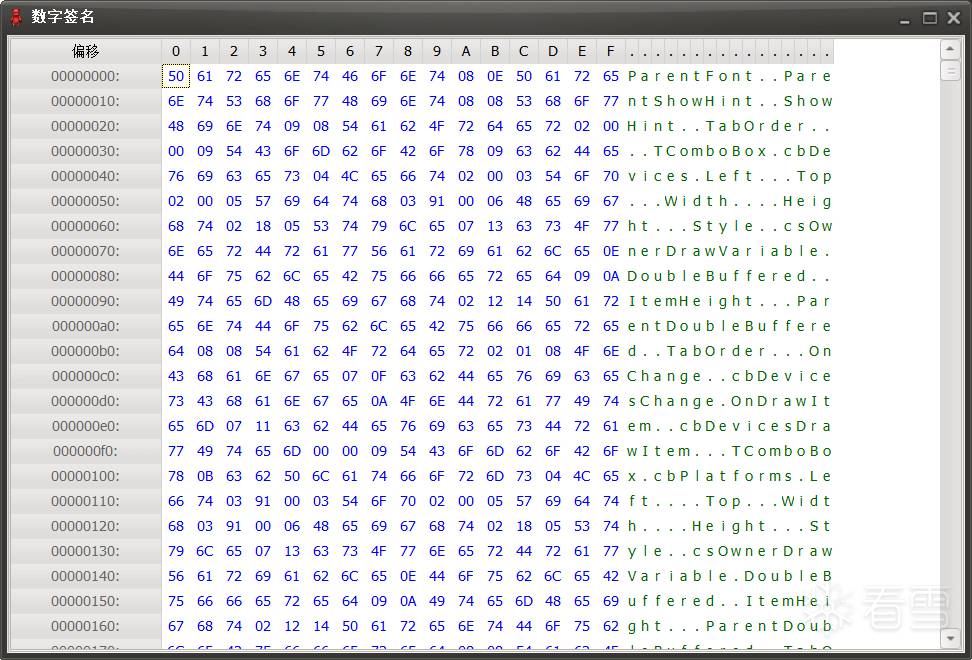Click the 偏移 column header
972x660 pixels.
point(86,51)
